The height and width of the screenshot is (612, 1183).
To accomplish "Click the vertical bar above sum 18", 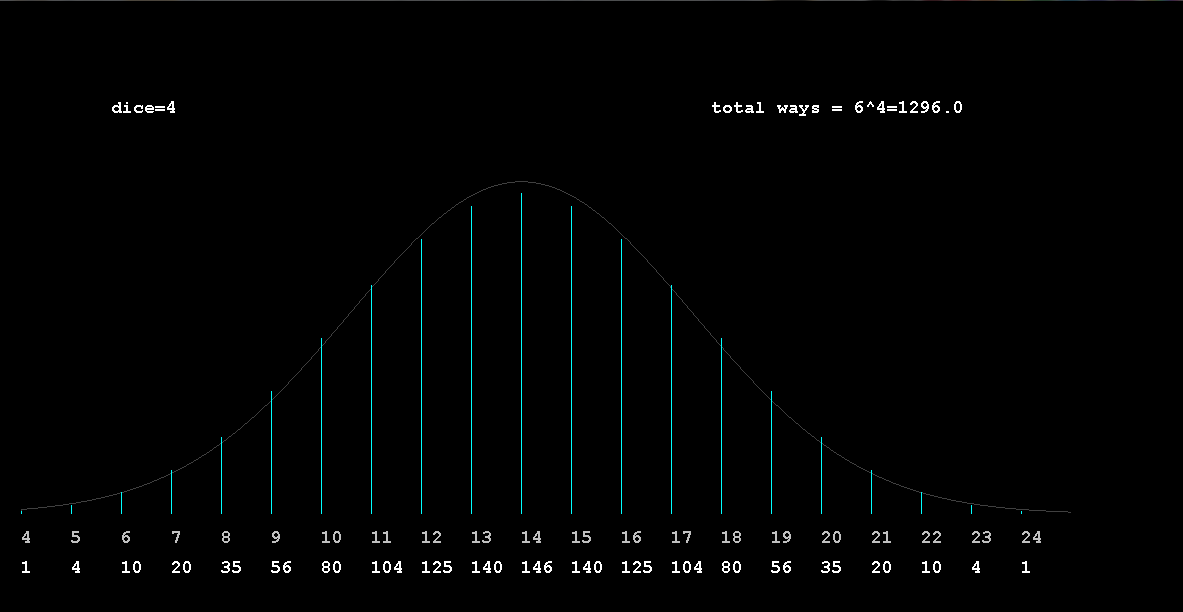I will point(721,425).
